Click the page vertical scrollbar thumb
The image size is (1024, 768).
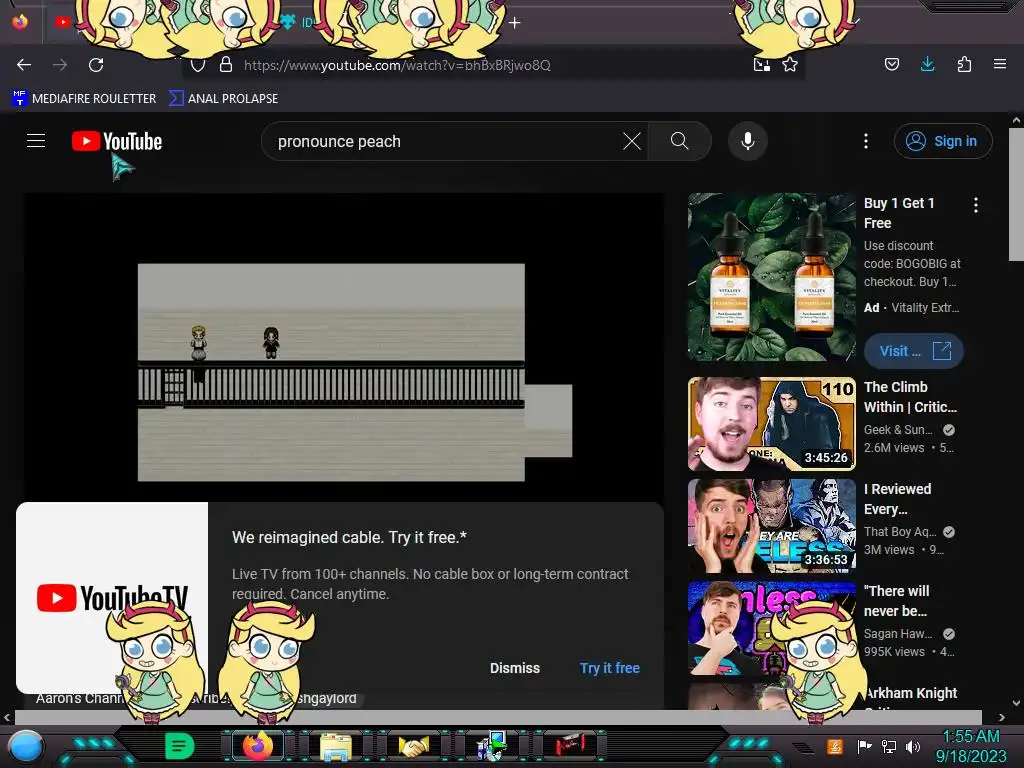coord(1016,195)
